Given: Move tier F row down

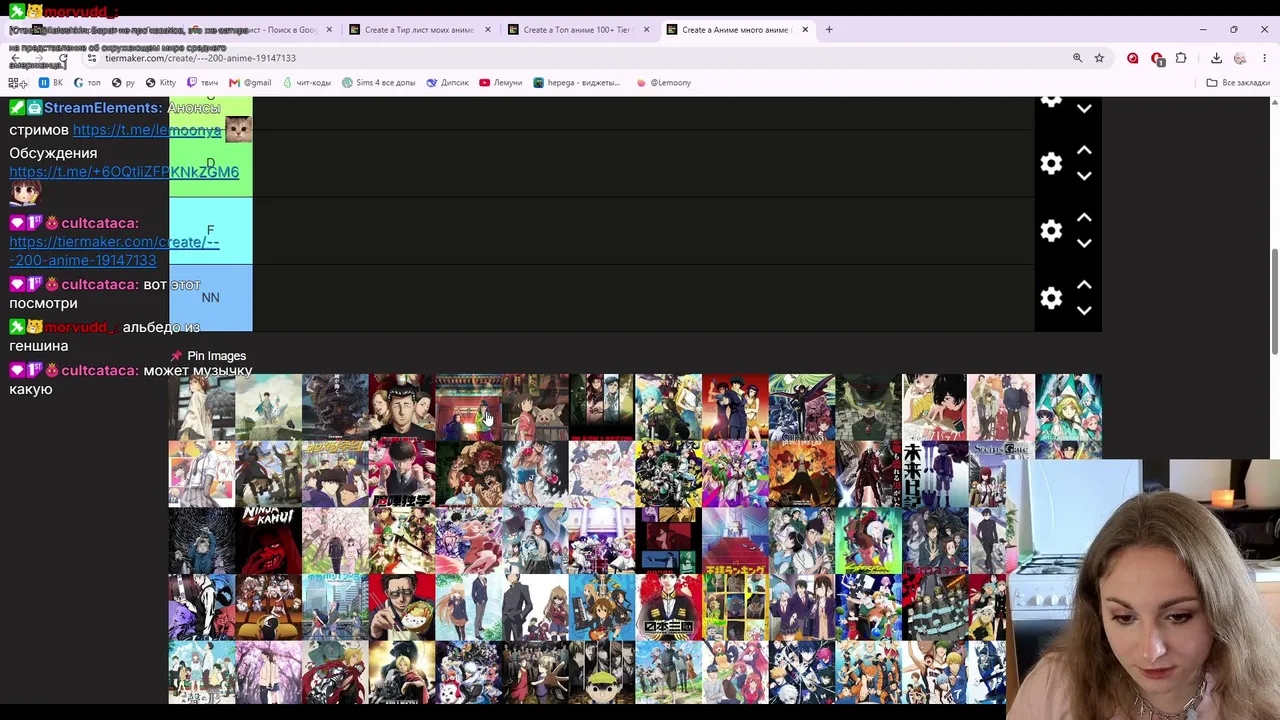Looking at the screenshot, I should click(x=1084, y=243).
